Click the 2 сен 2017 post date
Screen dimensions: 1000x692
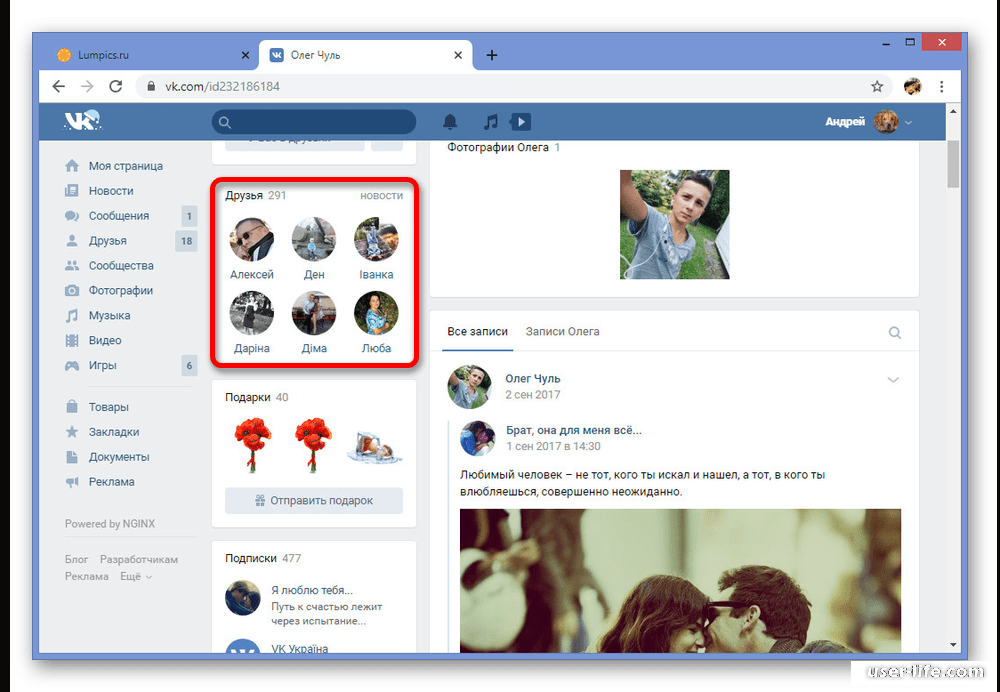click(533, 395)
